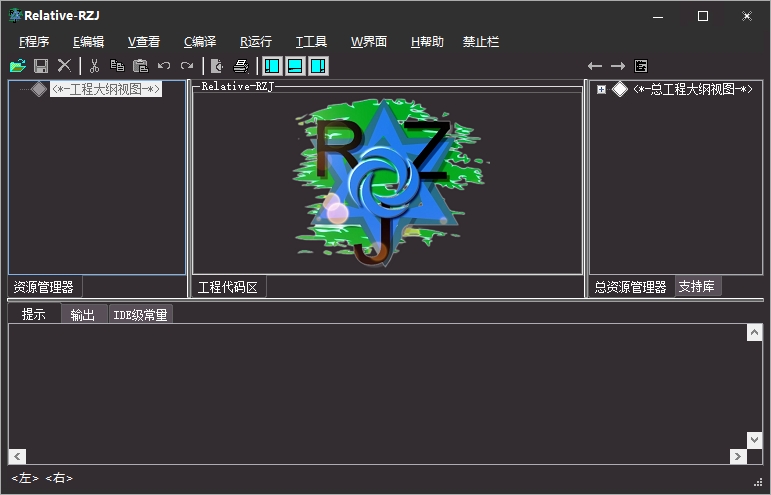
Task: Select the <*-总工程大纲视图-*> tree item
Action: pyautogui.click(x=693, y=89)
